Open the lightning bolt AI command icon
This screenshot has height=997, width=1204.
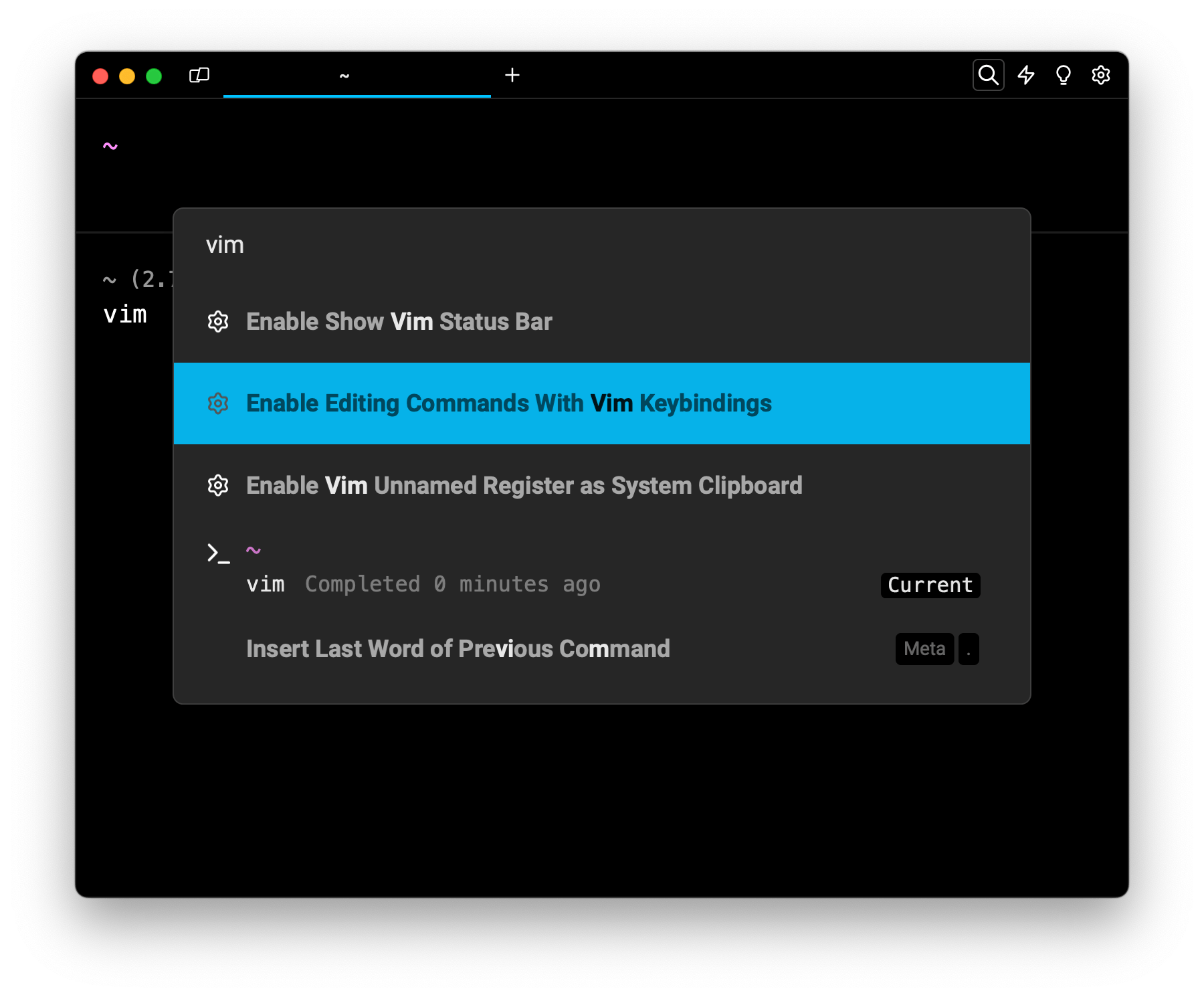click(1025, 75)
